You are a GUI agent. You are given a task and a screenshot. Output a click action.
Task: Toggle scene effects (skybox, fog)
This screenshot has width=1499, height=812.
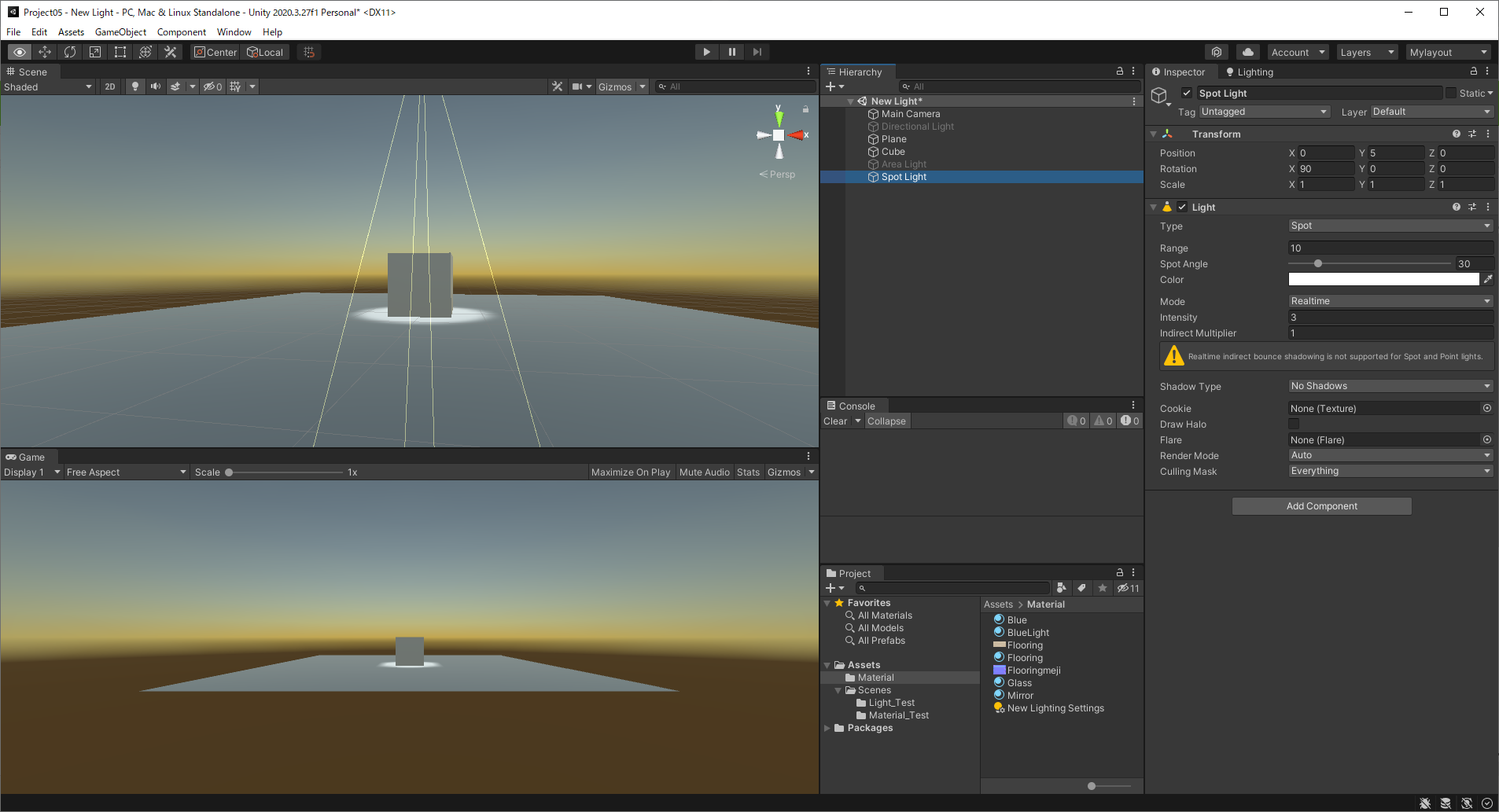point(176,86)
